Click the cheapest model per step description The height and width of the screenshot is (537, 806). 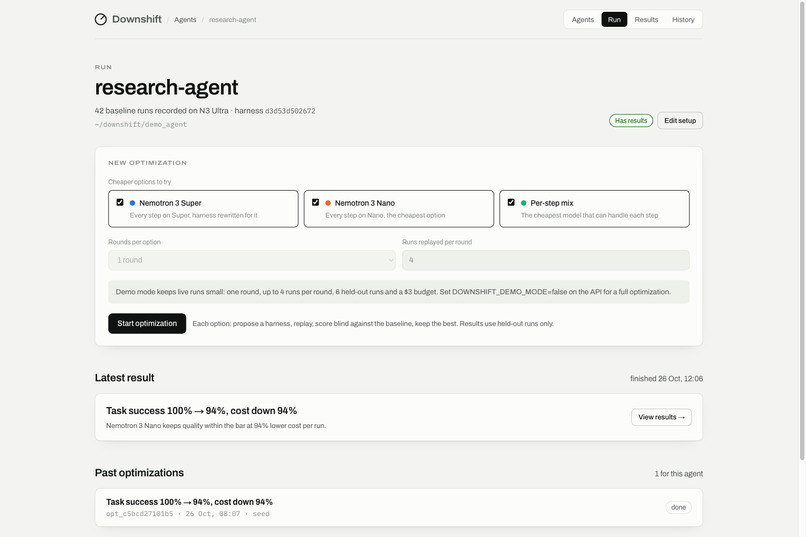tap(589, 215)
